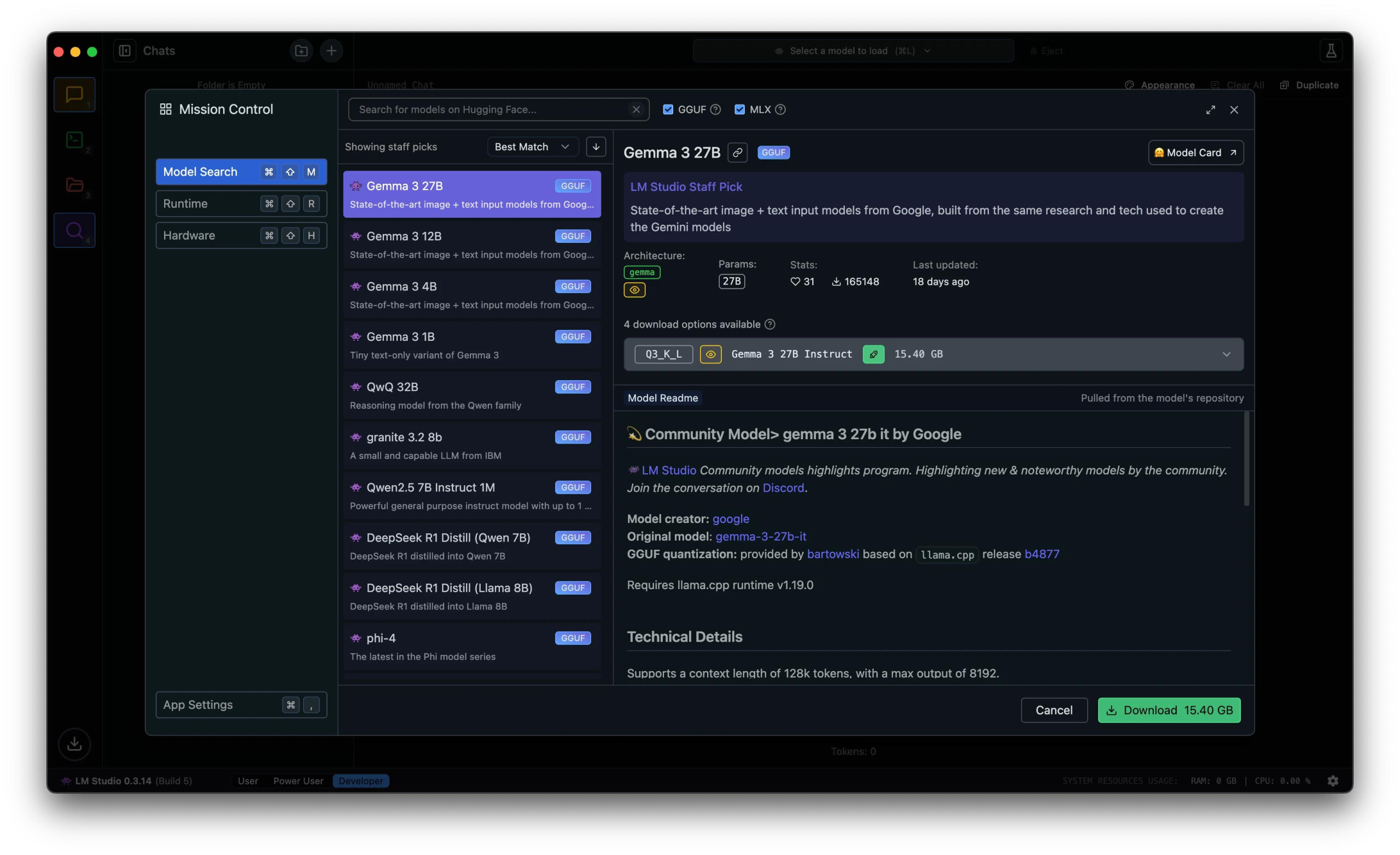Switch to Power User mode
The width and height of the screenshot is (1400, 855).
[x=297, y=781]
